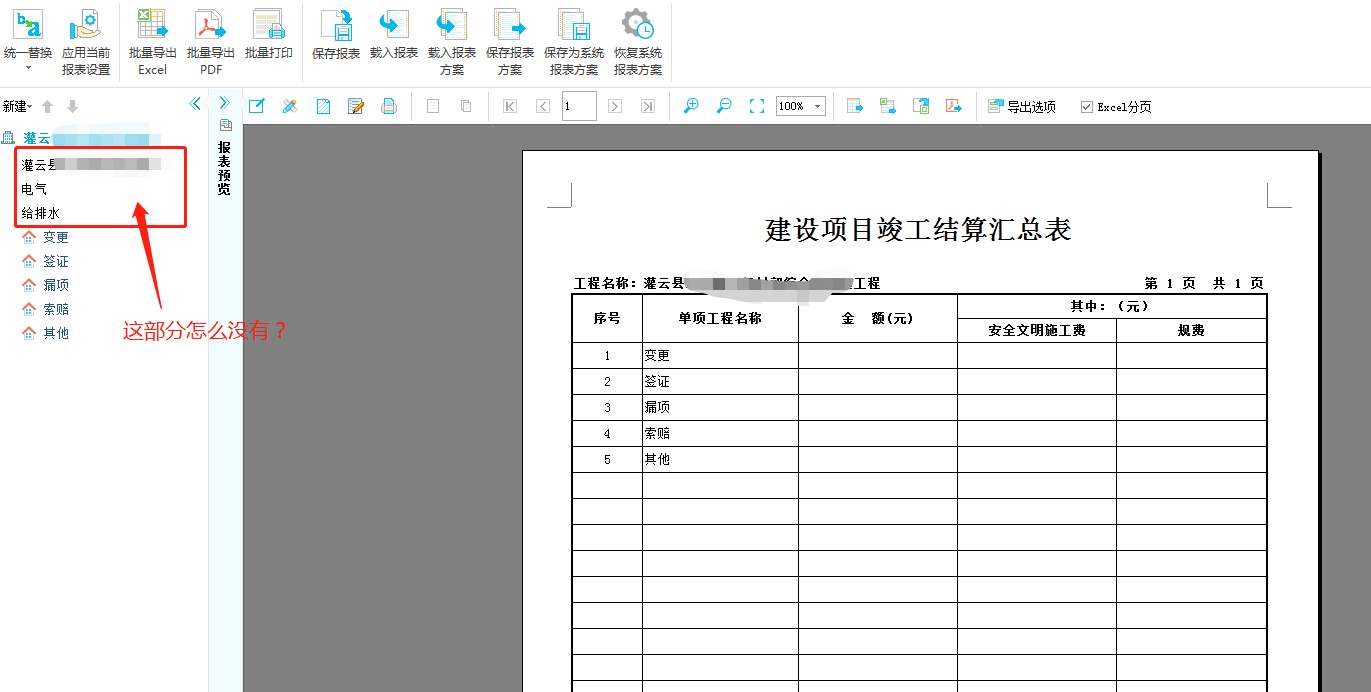The width and height of the screenshot is (1371, 692).
Task: Click table cell 签证 in report
Action: click(720, 382)
